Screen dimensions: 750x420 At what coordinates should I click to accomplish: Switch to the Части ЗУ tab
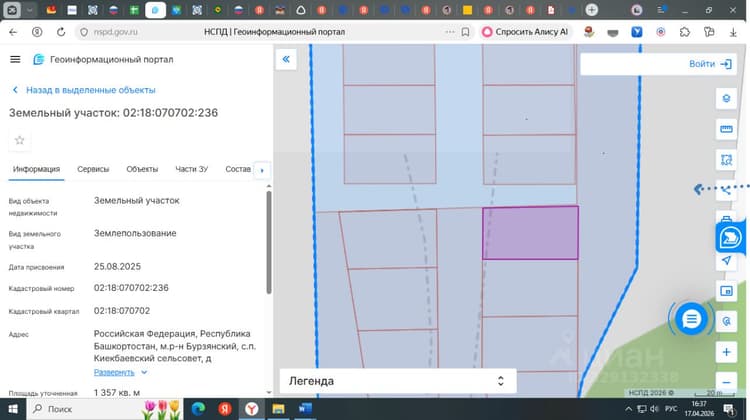(x=191, y=169)
